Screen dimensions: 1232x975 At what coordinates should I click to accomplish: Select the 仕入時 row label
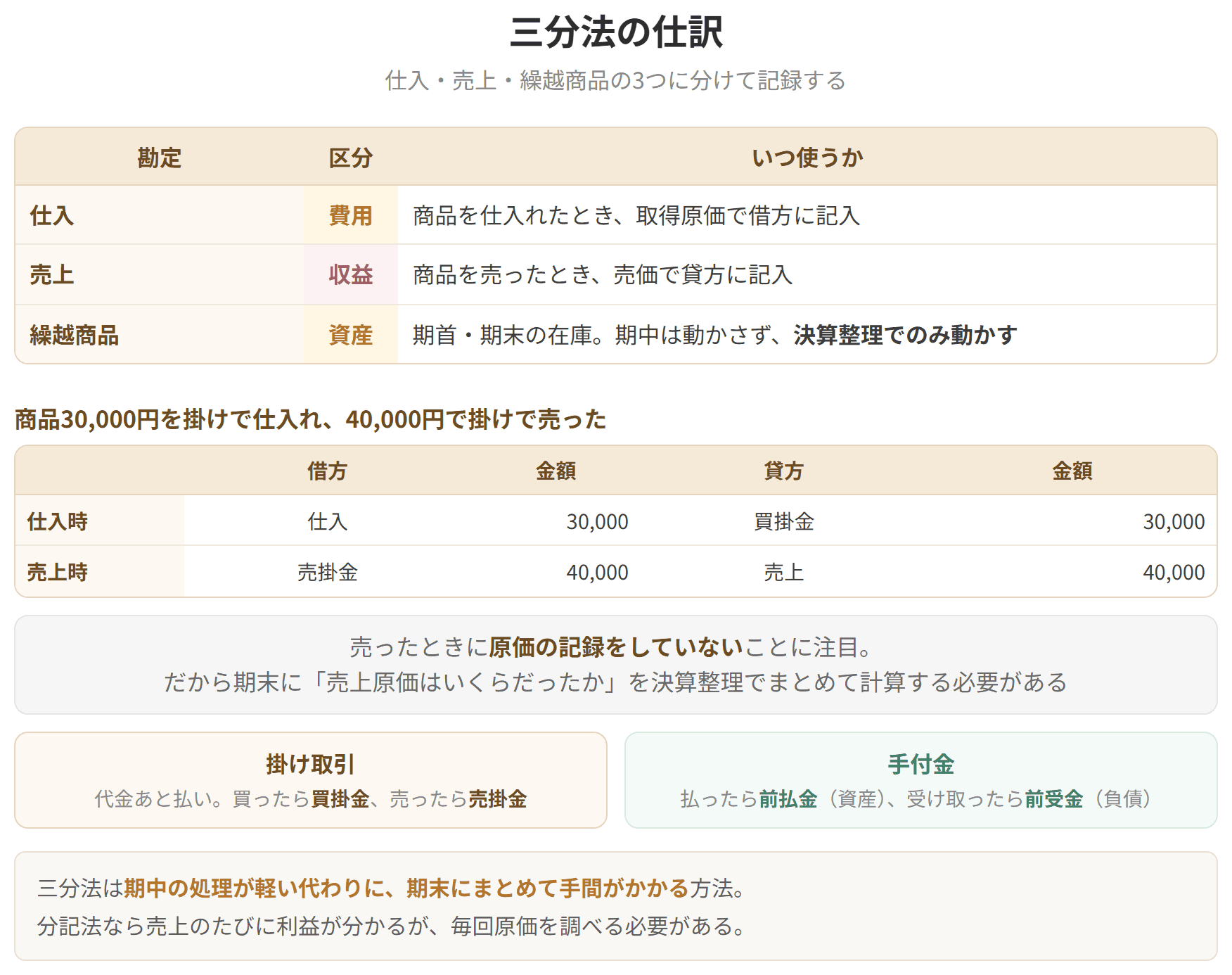point(58,521)
